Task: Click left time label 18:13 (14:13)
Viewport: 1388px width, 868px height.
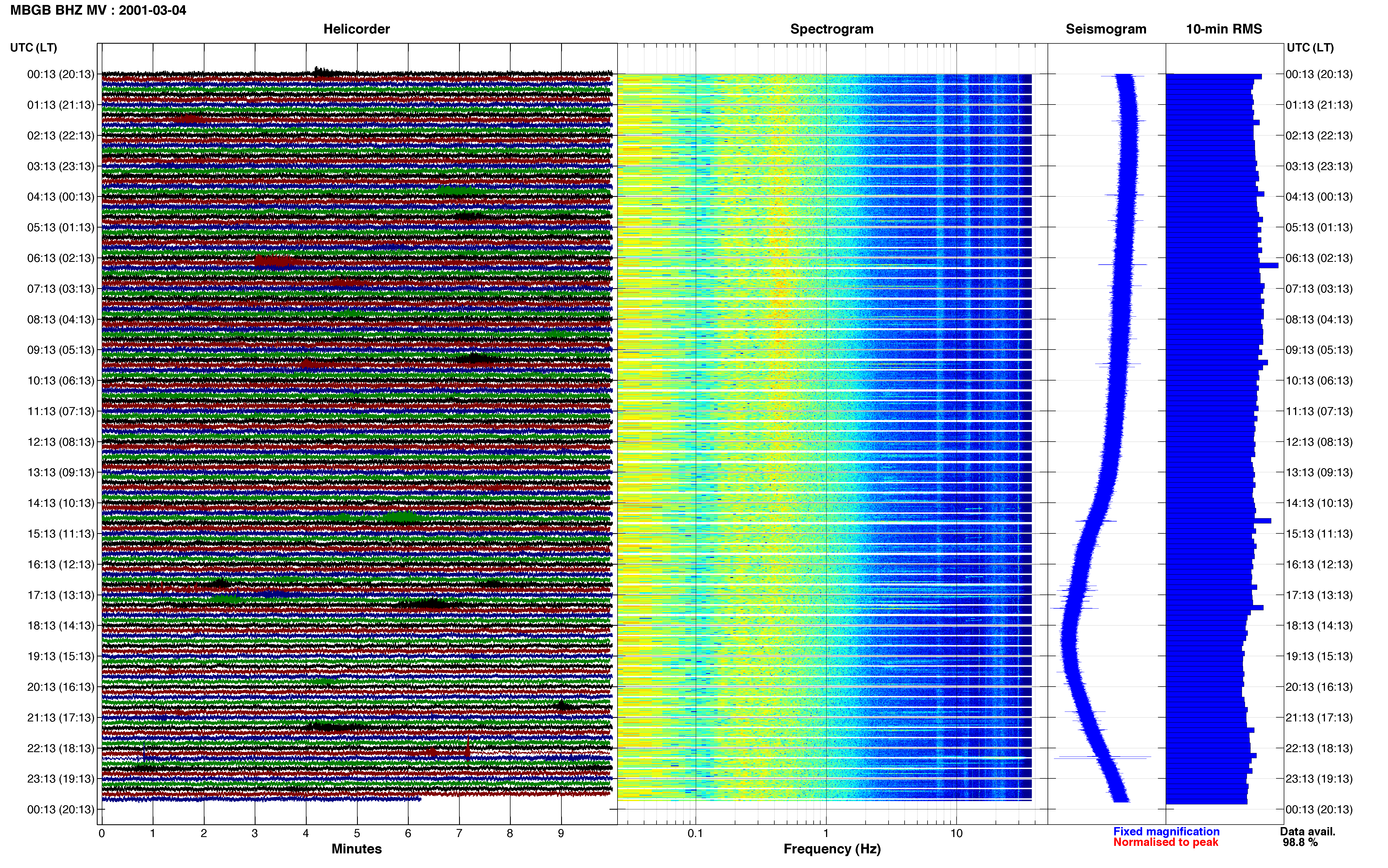Action: [61, 626]
